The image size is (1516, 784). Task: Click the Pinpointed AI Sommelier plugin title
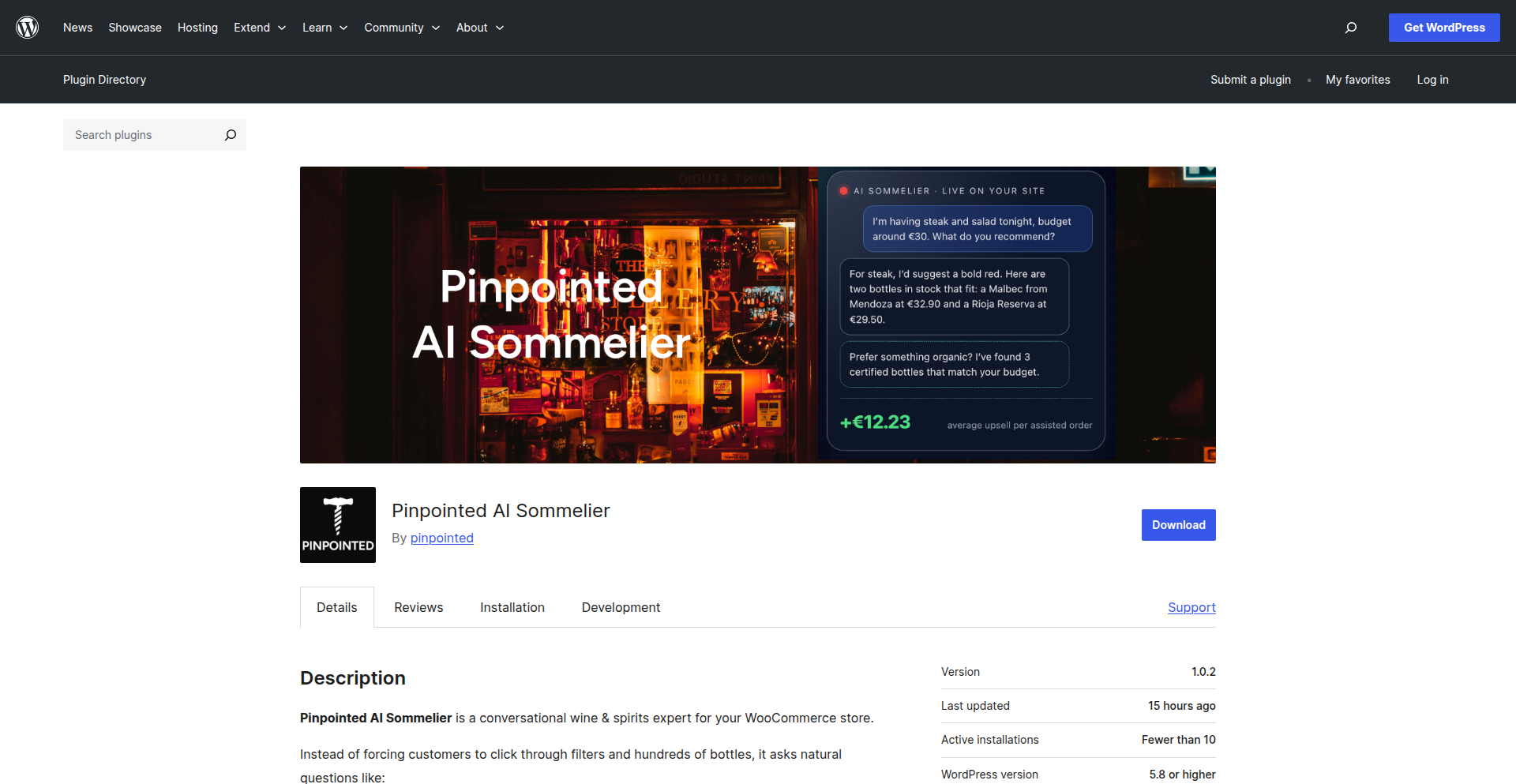pos(501,511)
